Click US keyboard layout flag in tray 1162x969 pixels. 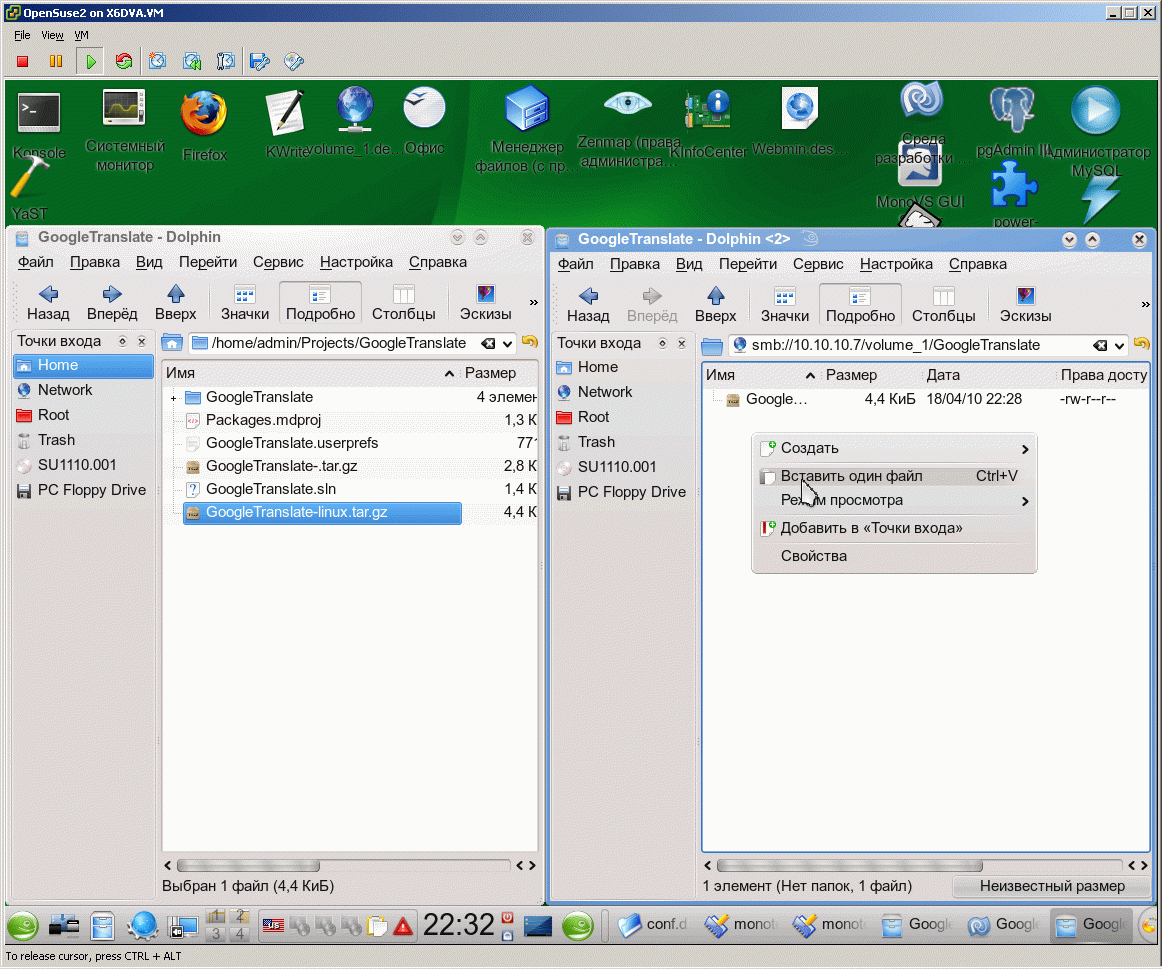(x=273, y=925)
